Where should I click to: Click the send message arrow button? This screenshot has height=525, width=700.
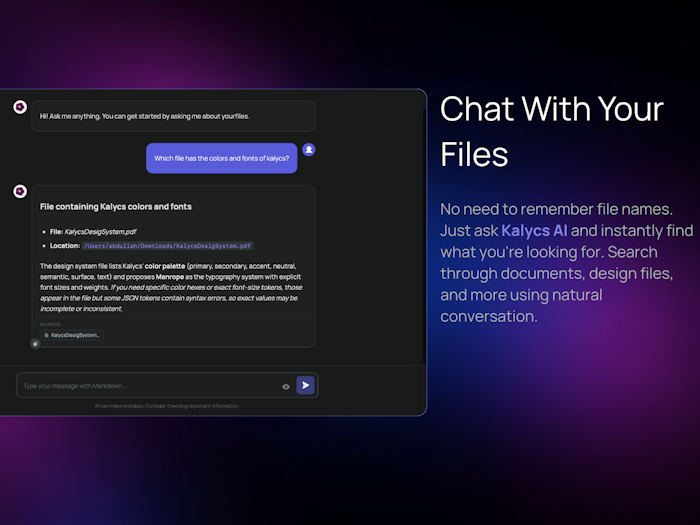tap(305, 385)
